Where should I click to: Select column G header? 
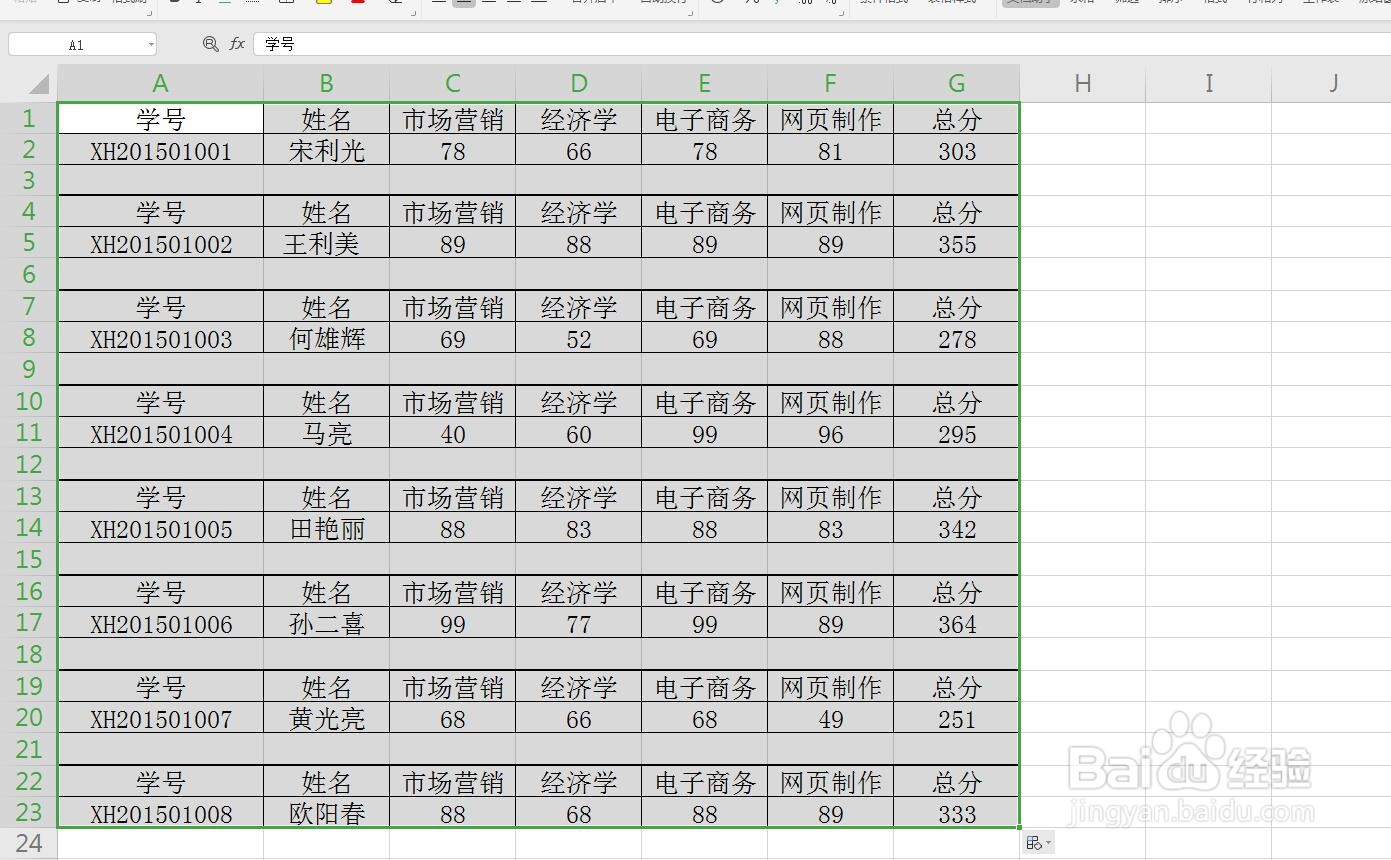[x=957, y=84]
